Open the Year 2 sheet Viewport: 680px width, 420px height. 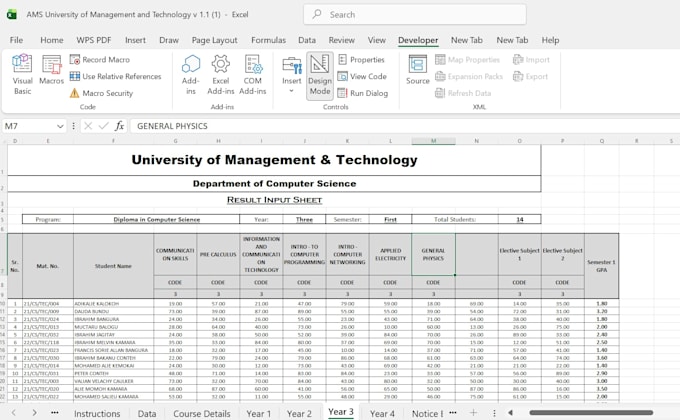(299, 413)
